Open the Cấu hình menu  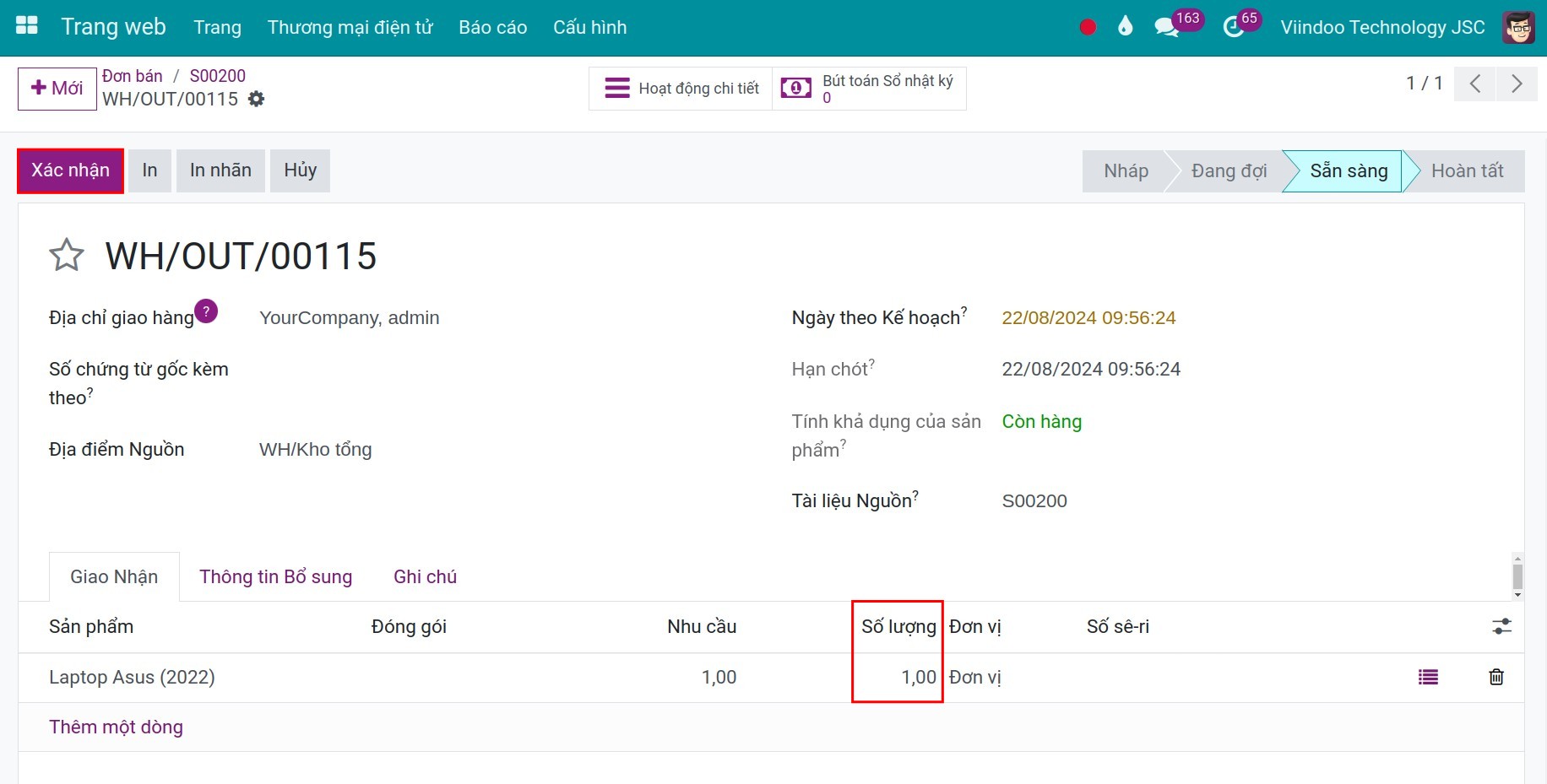pyautogui.click(x=589, y=27)
